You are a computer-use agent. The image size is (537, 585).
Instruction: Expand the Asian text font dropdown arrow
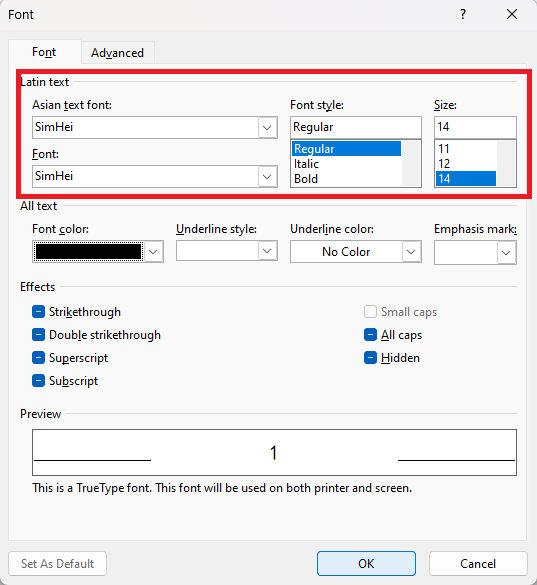tap(267, 128)
